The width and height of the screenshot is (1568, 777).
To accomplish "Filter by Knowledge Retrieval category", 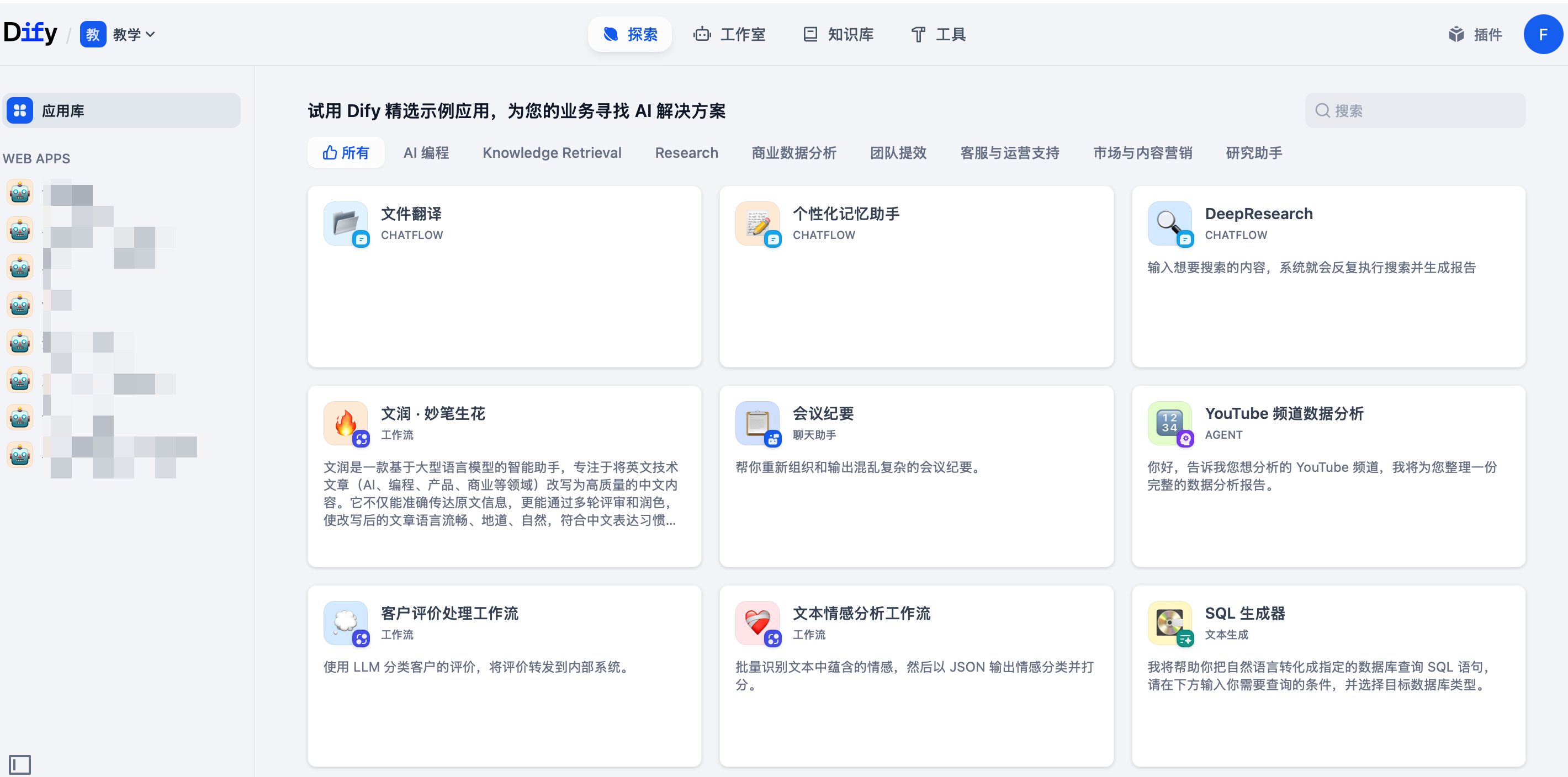I will click(552, 153).
